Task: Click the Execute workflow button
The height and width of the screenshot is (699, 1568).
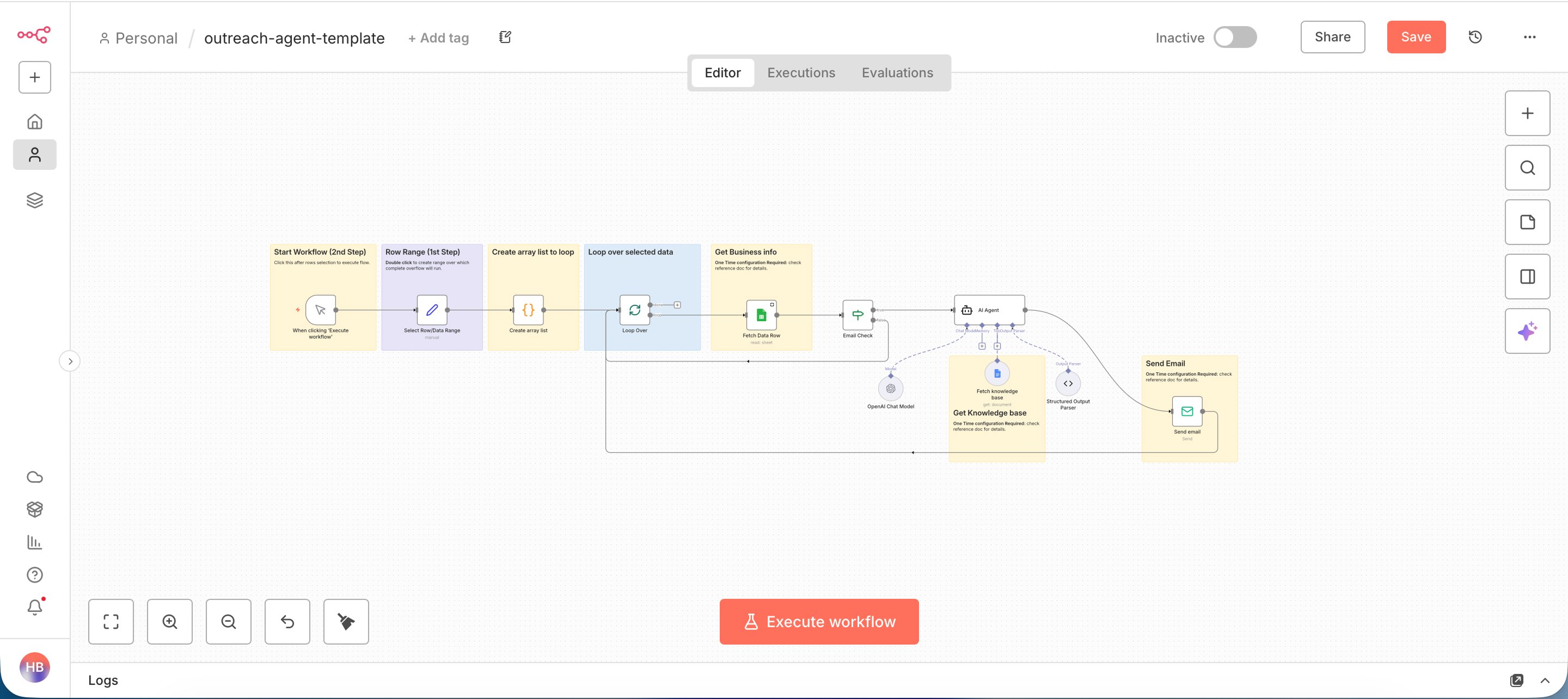Action: click(x=819, y=621)
